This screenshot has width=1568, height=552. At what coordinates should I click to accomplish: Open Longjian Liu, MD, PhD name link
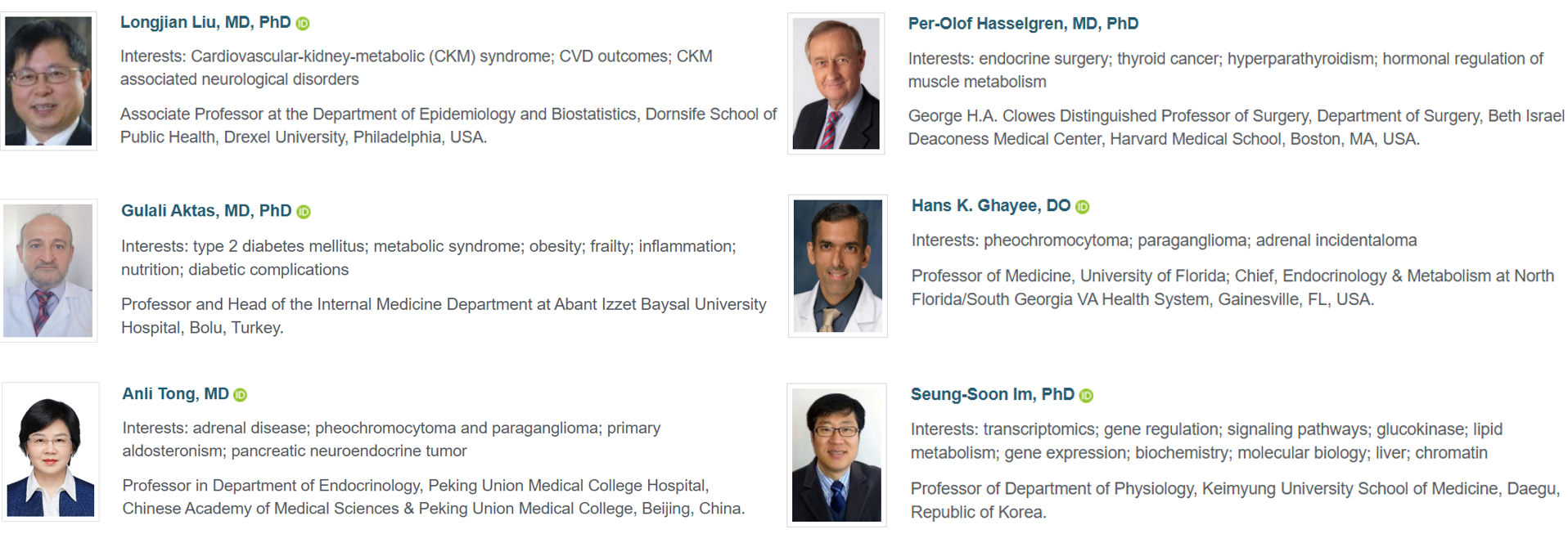click(x=205, y=22)
